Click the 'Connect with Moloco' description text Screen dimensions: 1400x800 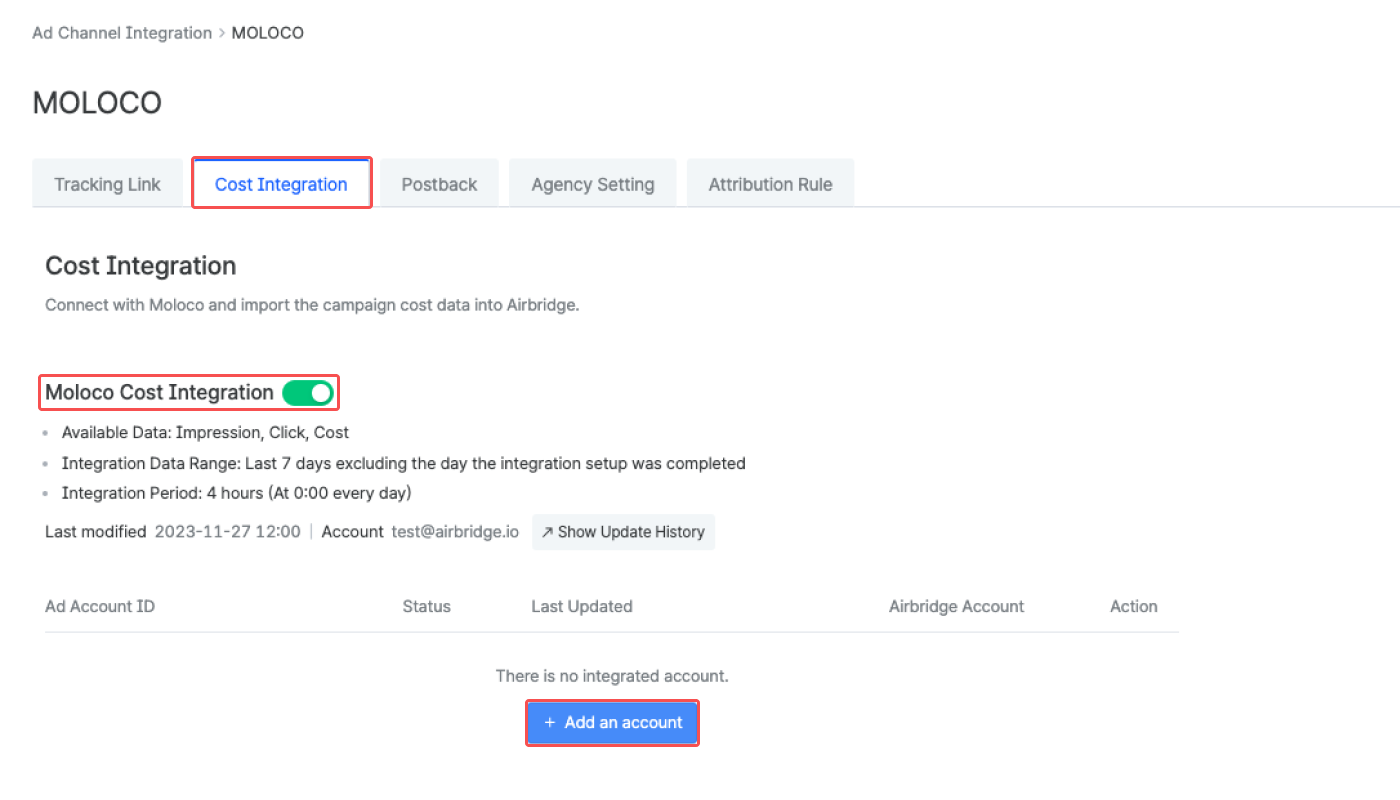click(312, 305)
